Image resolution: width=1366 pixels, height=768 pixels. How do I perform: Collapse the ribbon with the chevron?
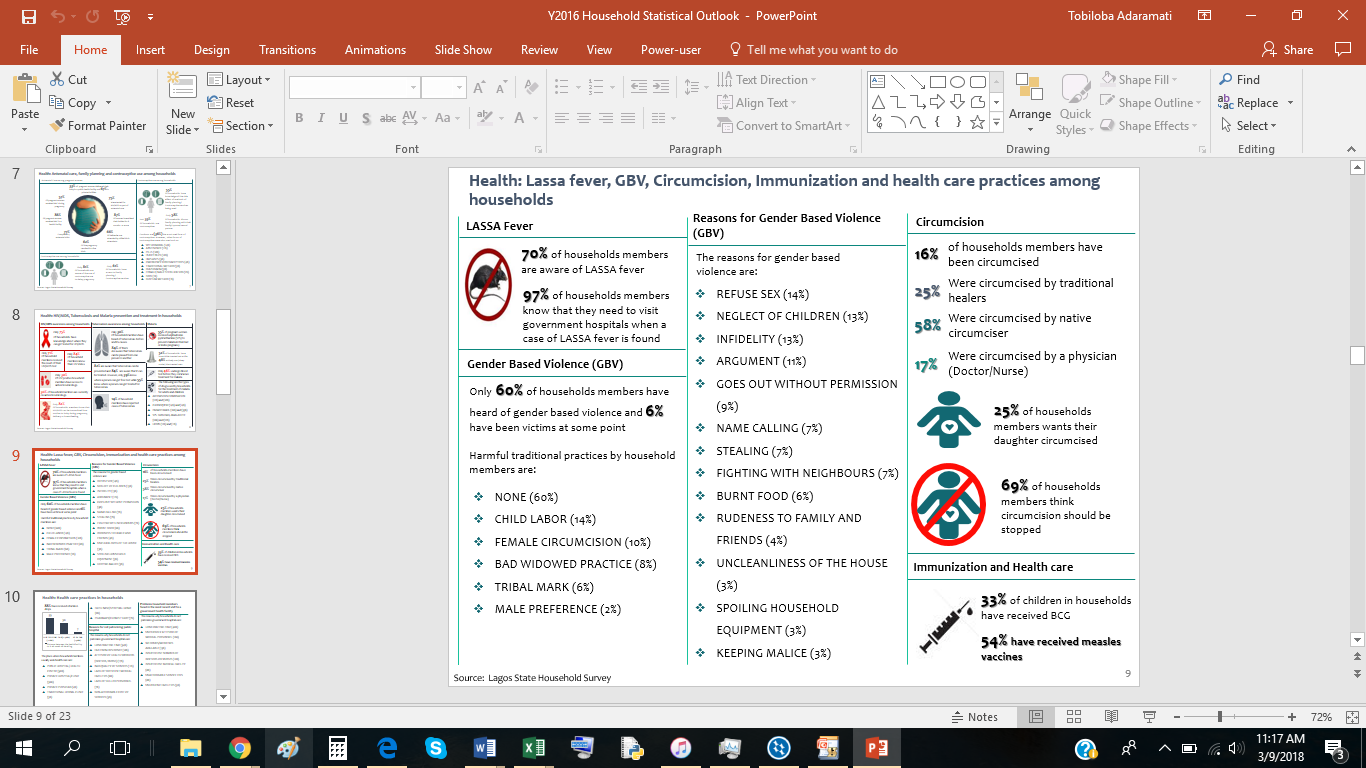coord(1349,149)
